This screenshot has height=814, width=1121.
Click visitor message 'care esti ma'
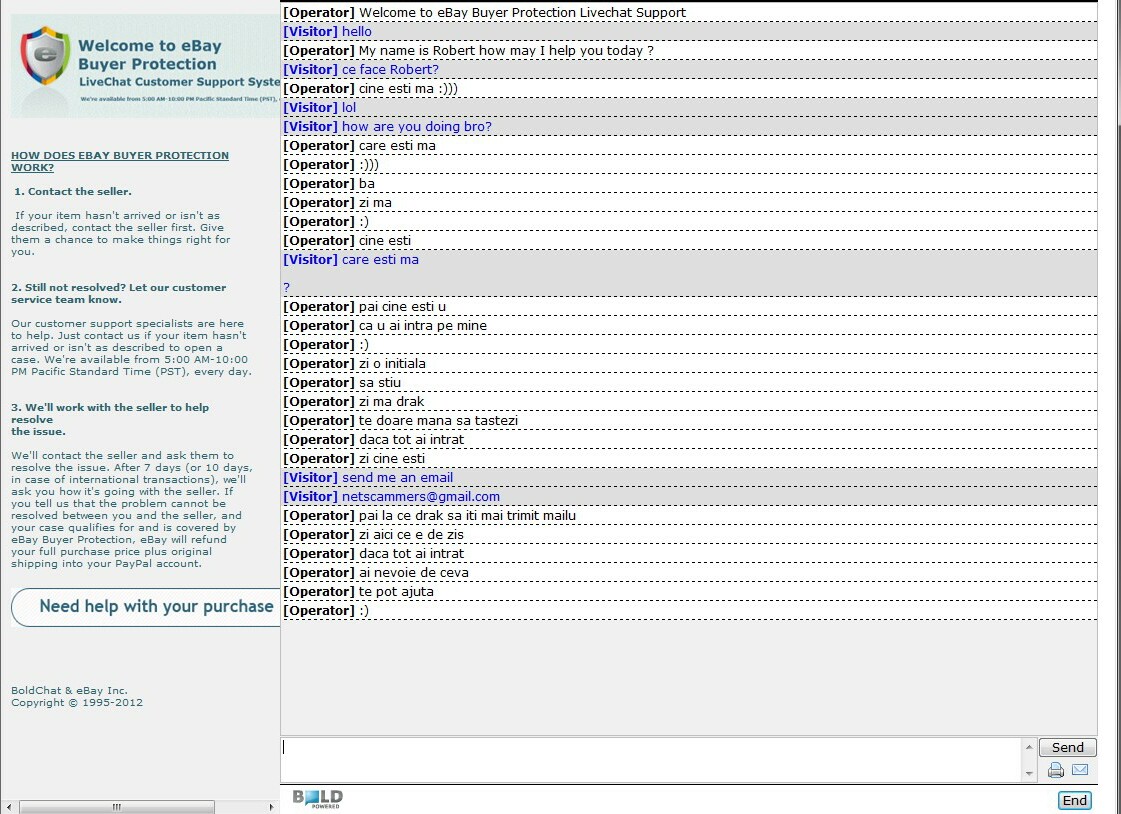[x=380, y=259]
